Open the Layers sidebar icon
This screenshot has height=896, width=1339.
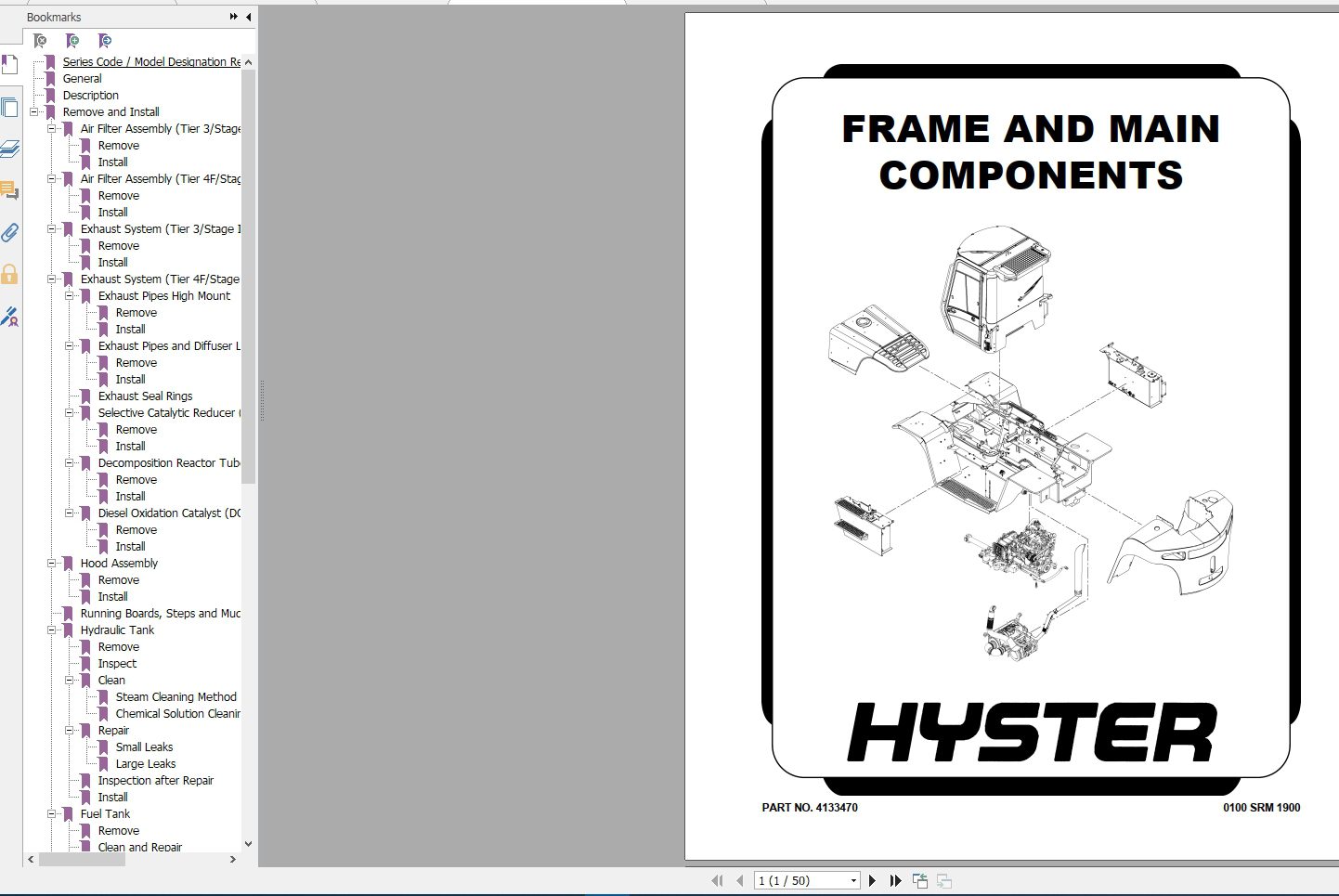(9, 149)
